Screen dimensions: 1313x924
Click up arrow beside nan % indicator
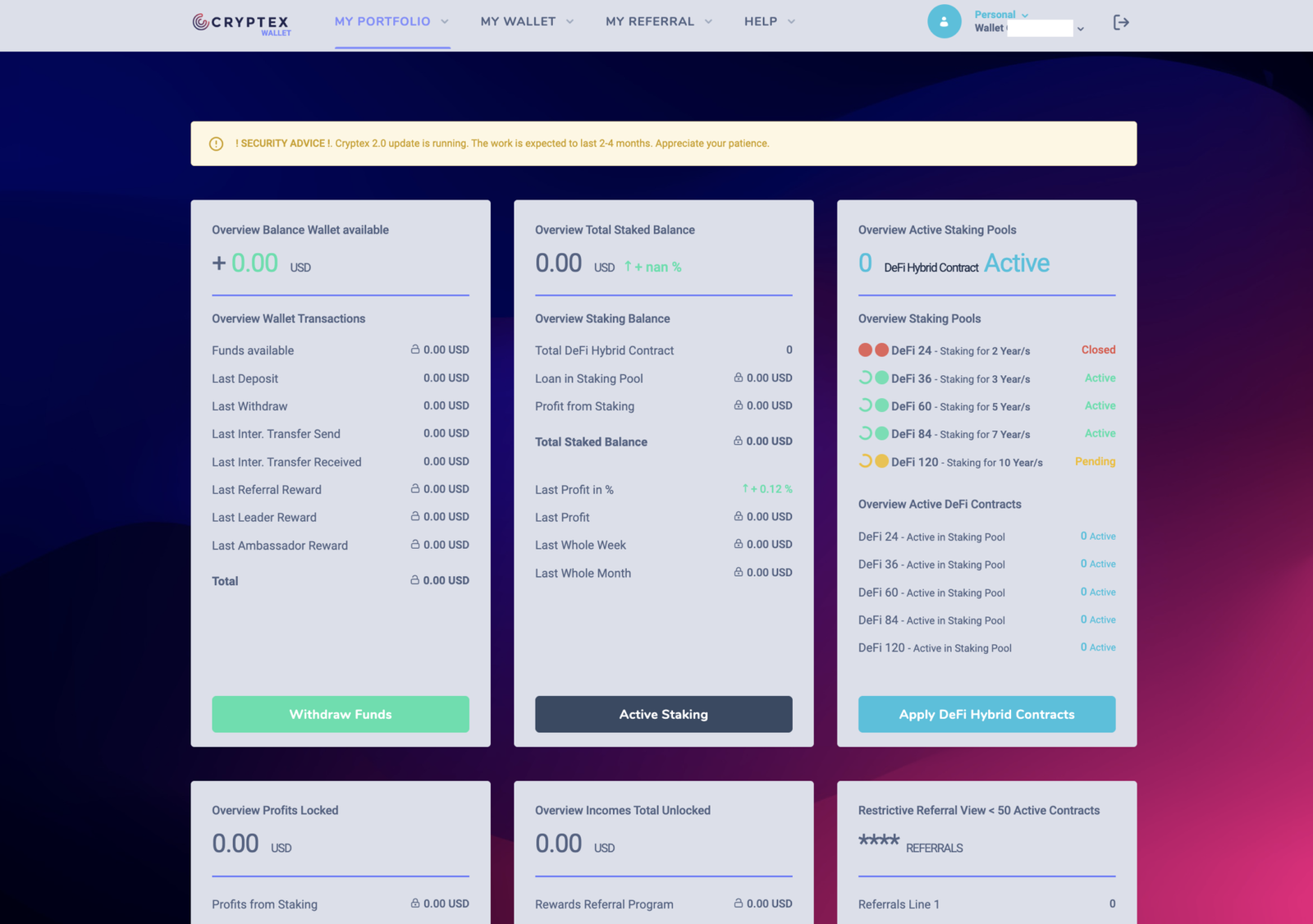click(628, 266)
